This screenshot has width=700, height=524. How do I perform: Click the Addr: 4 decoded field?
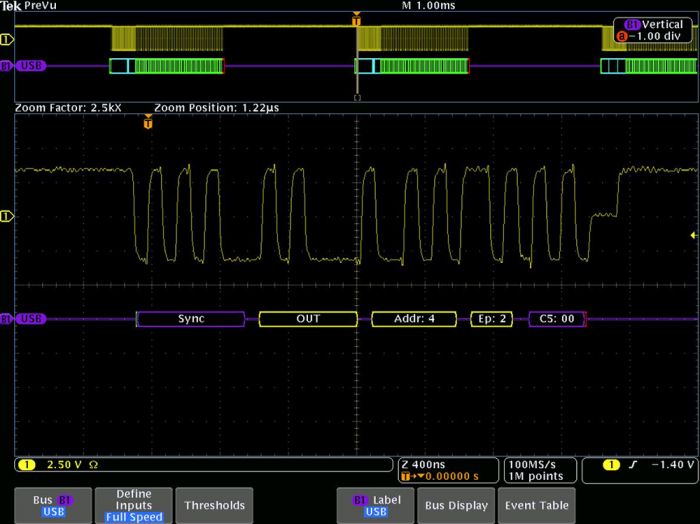pyautogui.click(x=414, y=319)
